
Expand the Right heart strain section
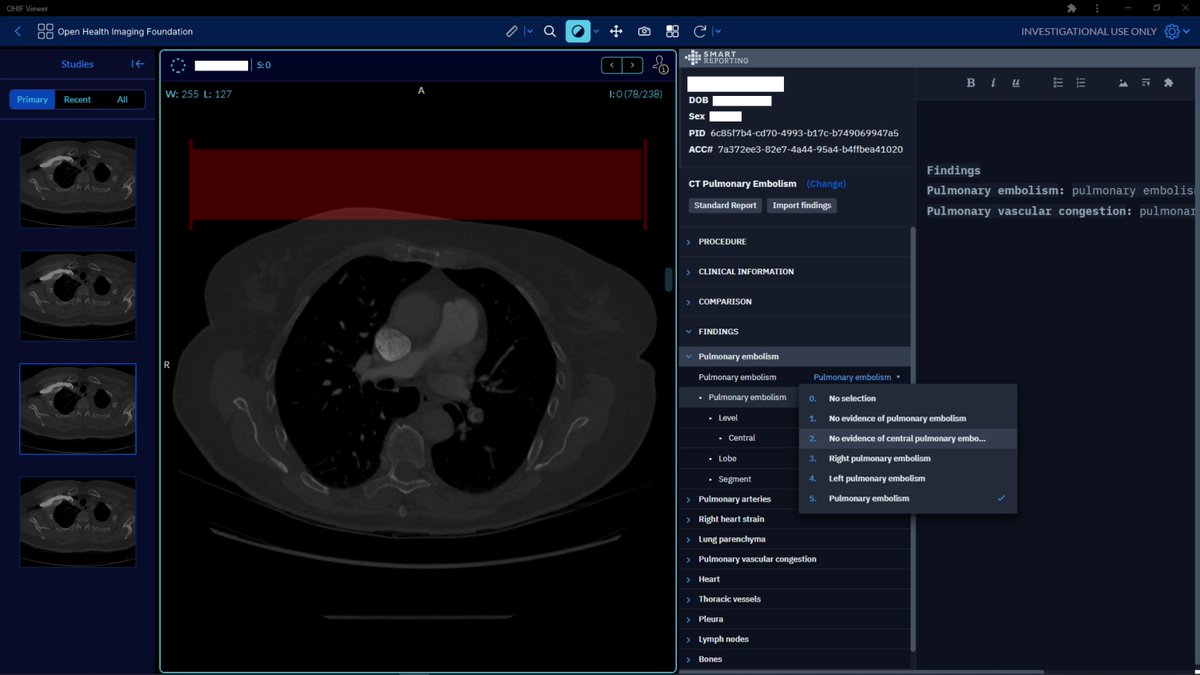[x=796, y=519]
